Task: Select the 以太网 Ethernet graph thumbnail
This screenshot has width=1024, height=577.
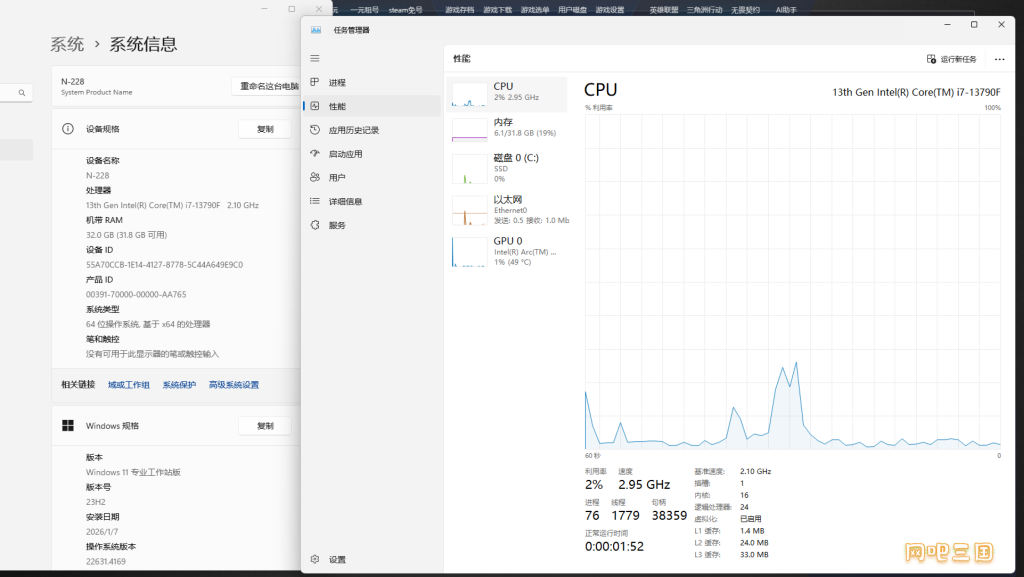Action: [x=469, y=211]
